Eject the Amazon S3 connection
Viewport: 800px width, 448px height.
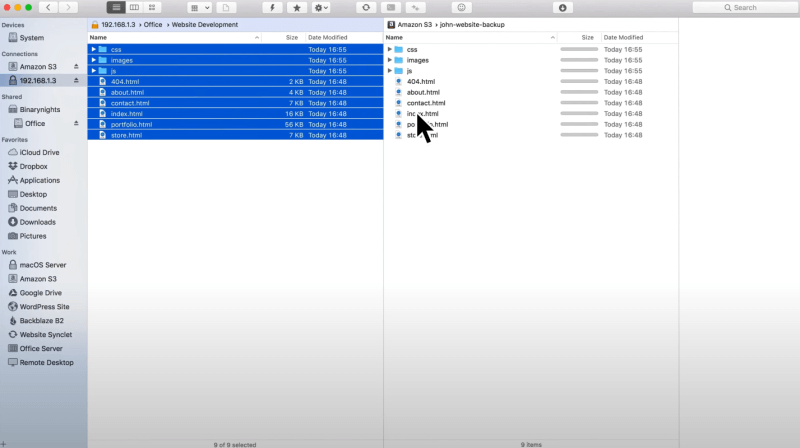pyautogui.click(x=76, y=66)
